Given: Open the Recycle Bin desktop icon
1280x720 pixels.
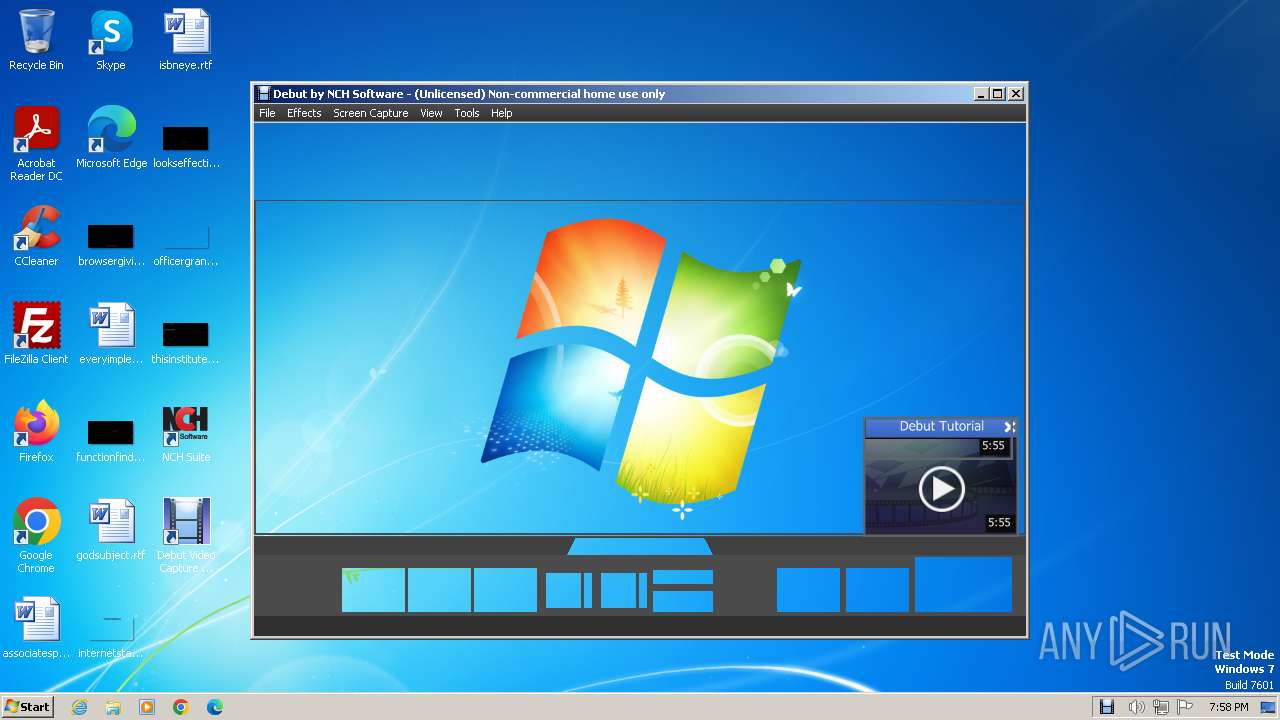Looking at the screenshot, I should (36, 40).
